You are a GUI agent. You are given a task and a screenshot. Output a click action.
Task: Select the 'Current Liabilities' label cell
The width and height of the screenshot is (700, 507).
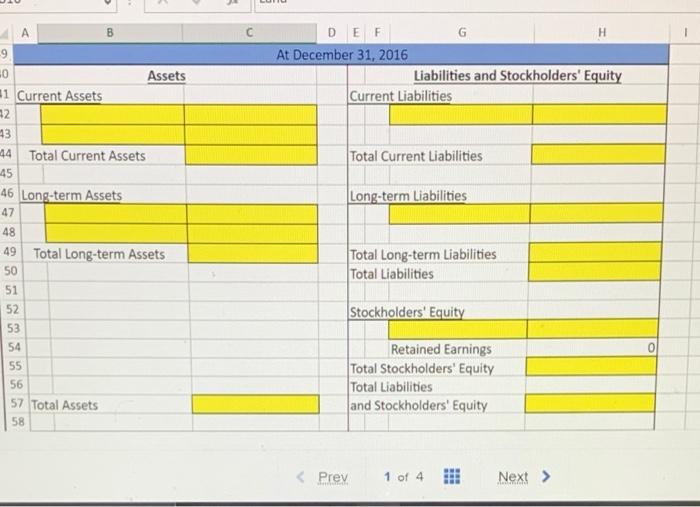[x=400, y=96]
